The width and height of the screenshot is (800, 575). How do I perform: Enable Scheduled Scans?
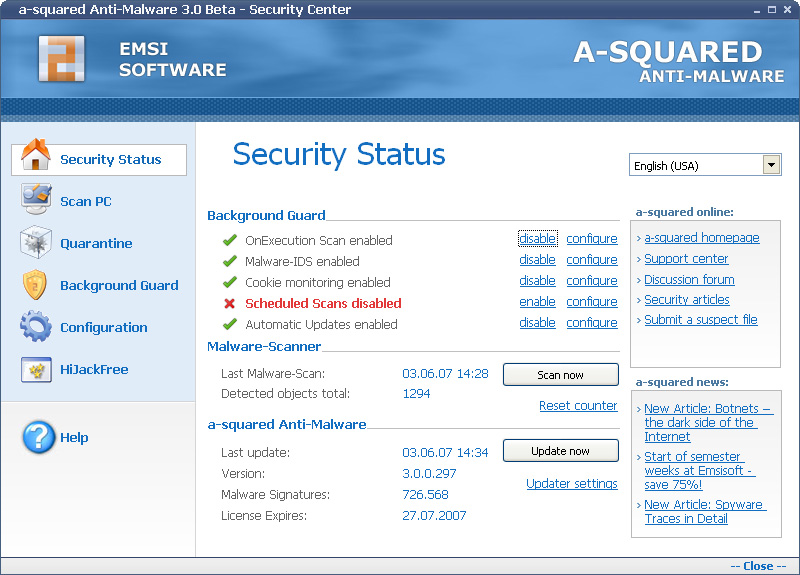[x=537, y=302]
